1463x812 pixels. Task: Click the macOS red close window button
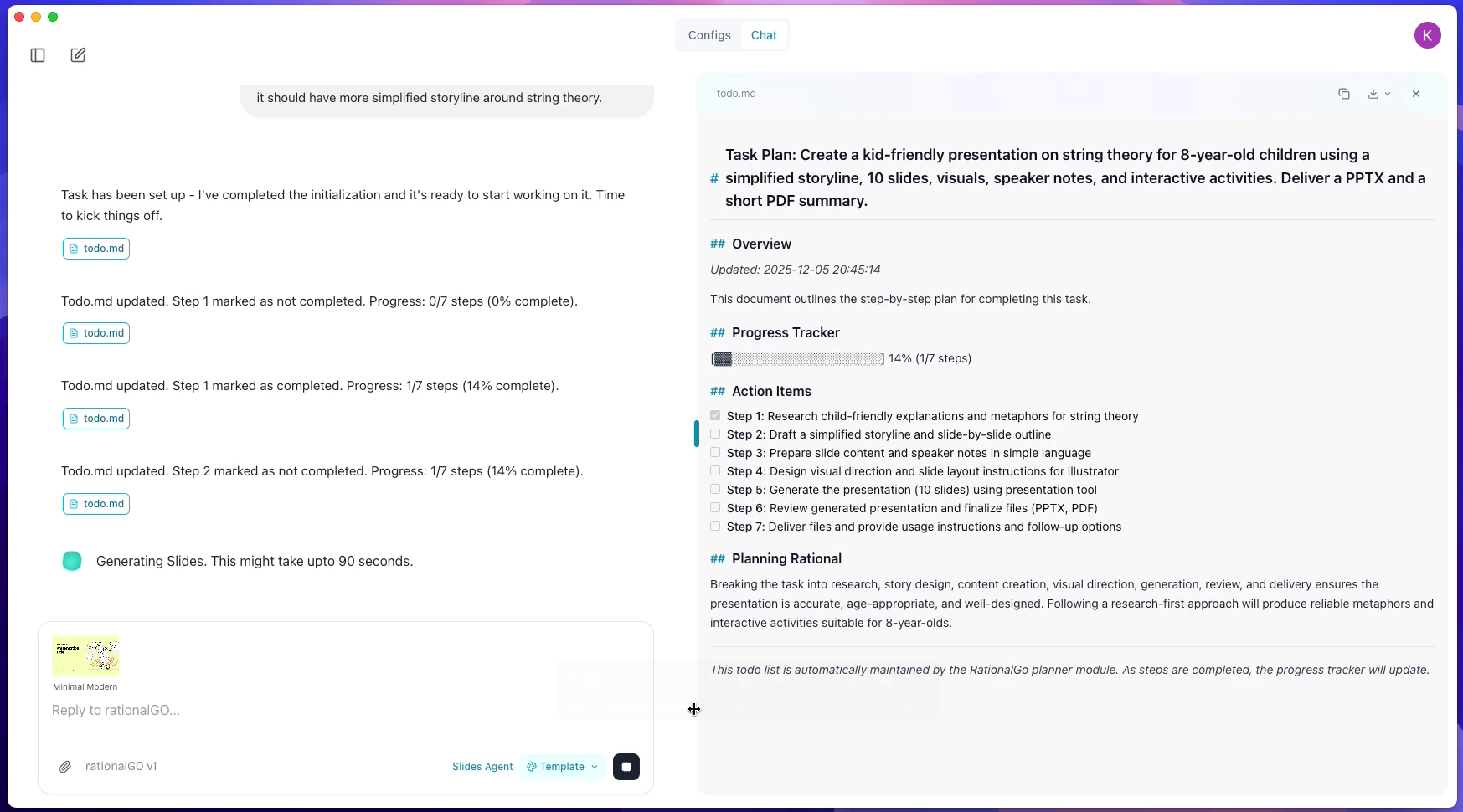coord(19,17)
